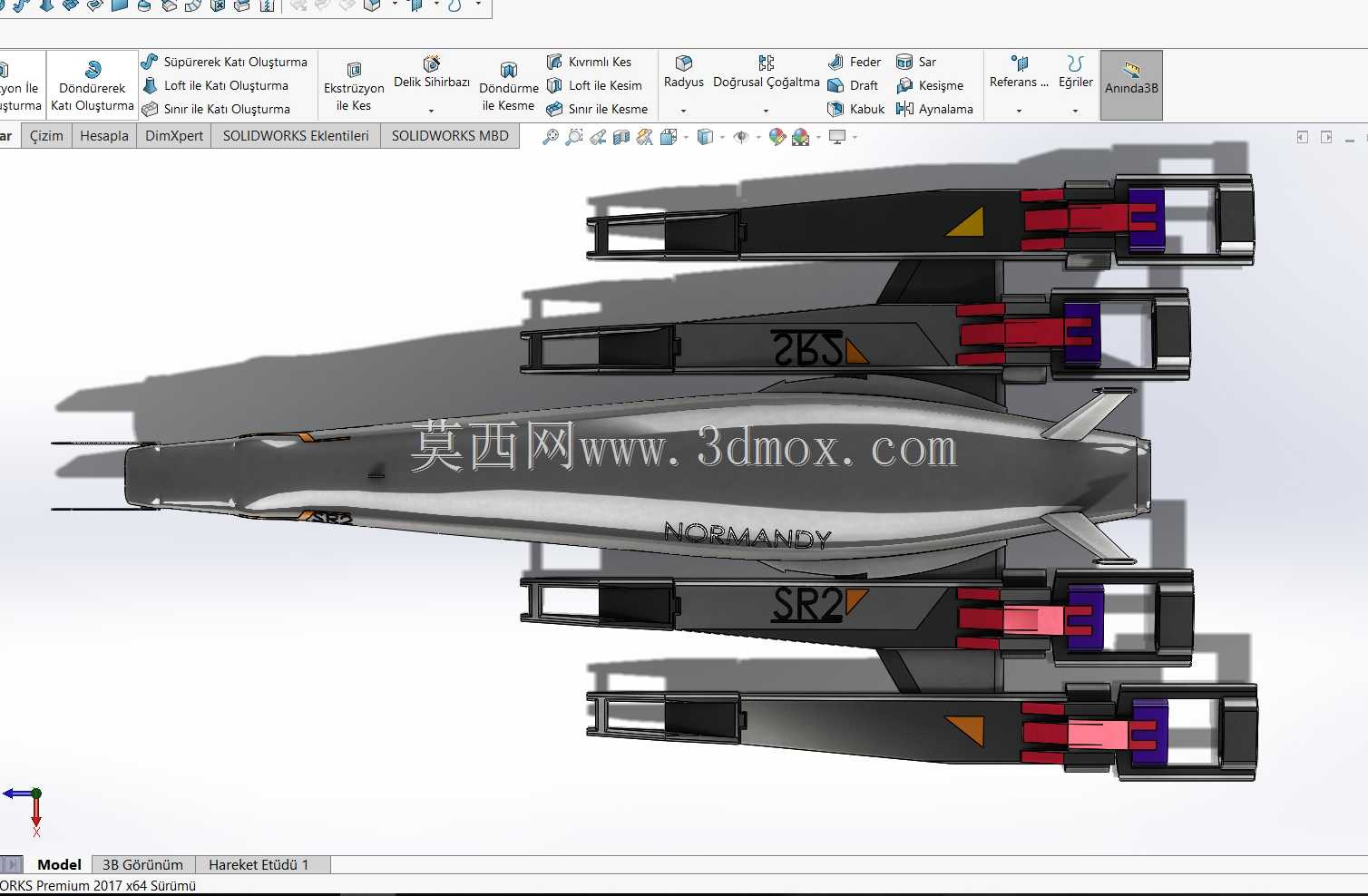
Task: Switch to the Hesapla tab
Action: (104, 136)
